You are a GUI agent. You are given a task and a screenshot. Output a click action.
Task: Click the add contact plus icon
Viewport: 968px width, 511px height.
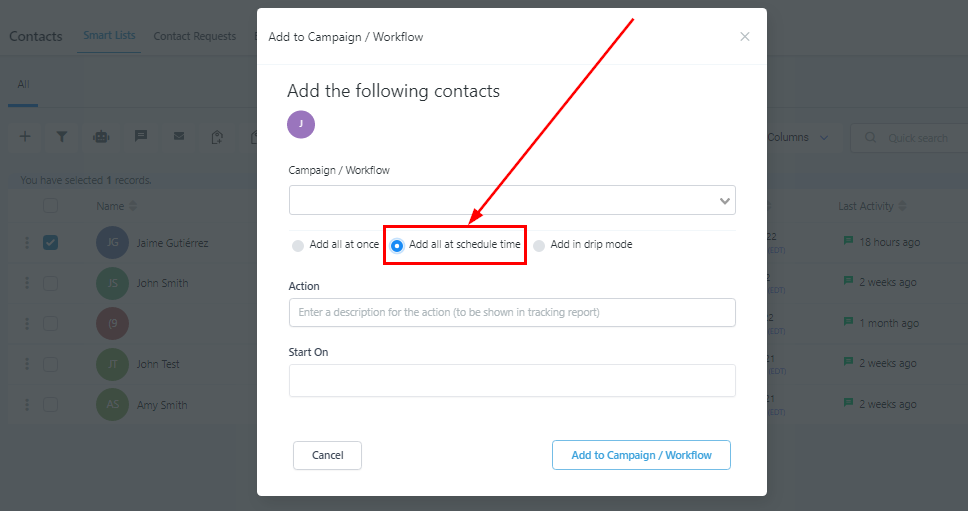click(x=25, y=137)
